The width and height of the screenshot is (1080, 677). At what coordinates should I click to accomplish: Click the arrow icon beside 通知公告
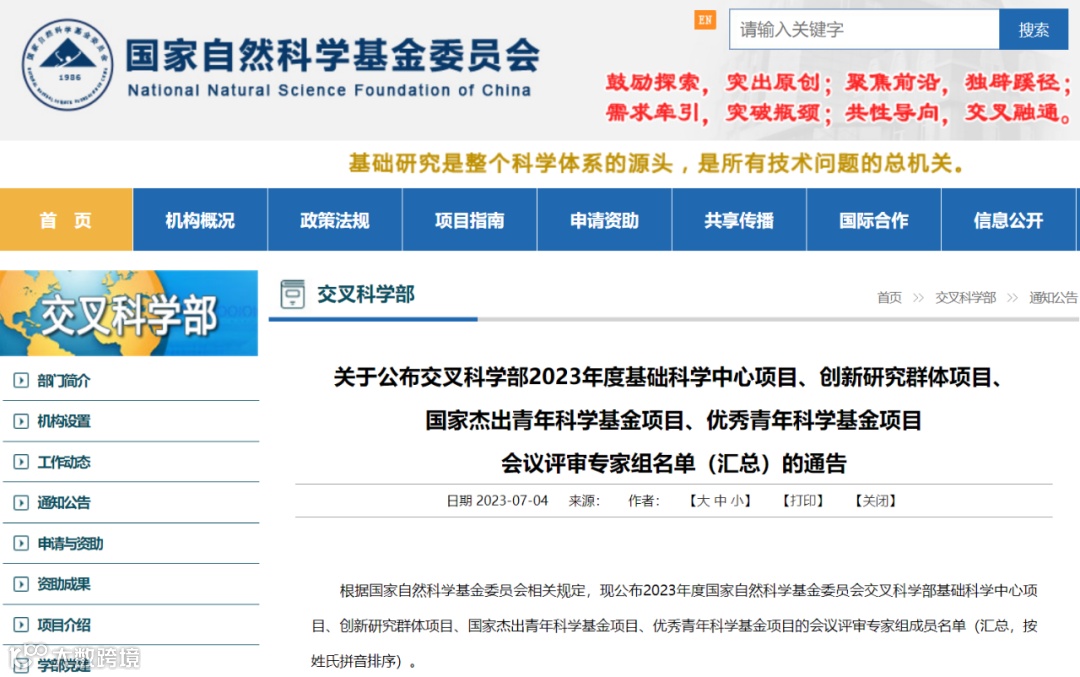click(x=21, y=502)
